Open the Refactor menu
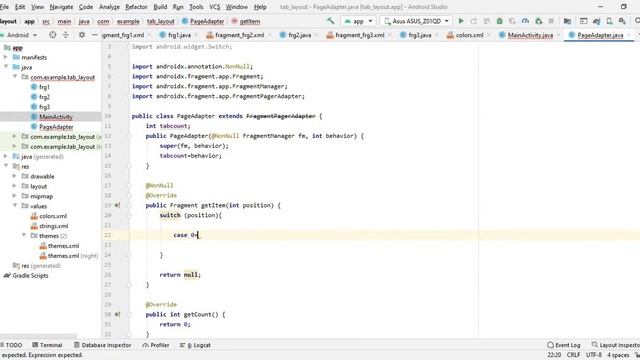640x360 pixels. pyautogui.click(x=136, y=7)
